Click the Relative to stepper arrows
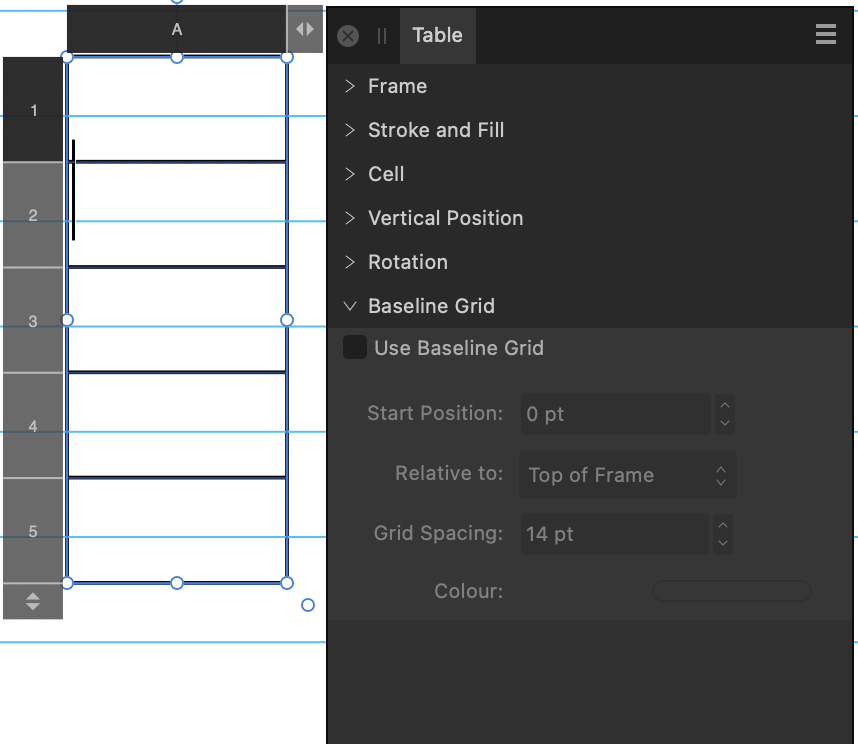The image size is (858, 744). (x=720, y=475)
